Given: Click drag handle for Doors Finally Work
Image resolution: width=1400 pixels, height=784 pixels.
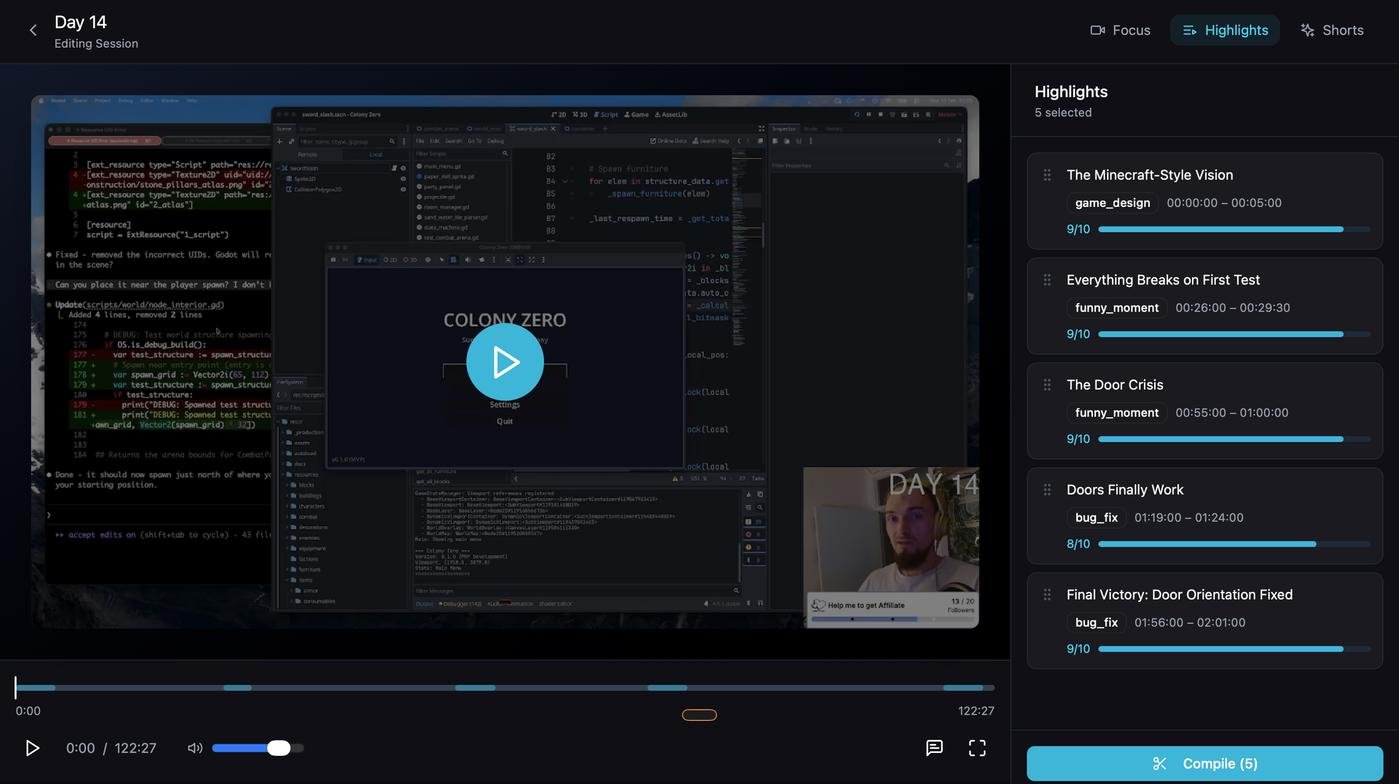Looking at the screenshot, I should (1047, 490).
